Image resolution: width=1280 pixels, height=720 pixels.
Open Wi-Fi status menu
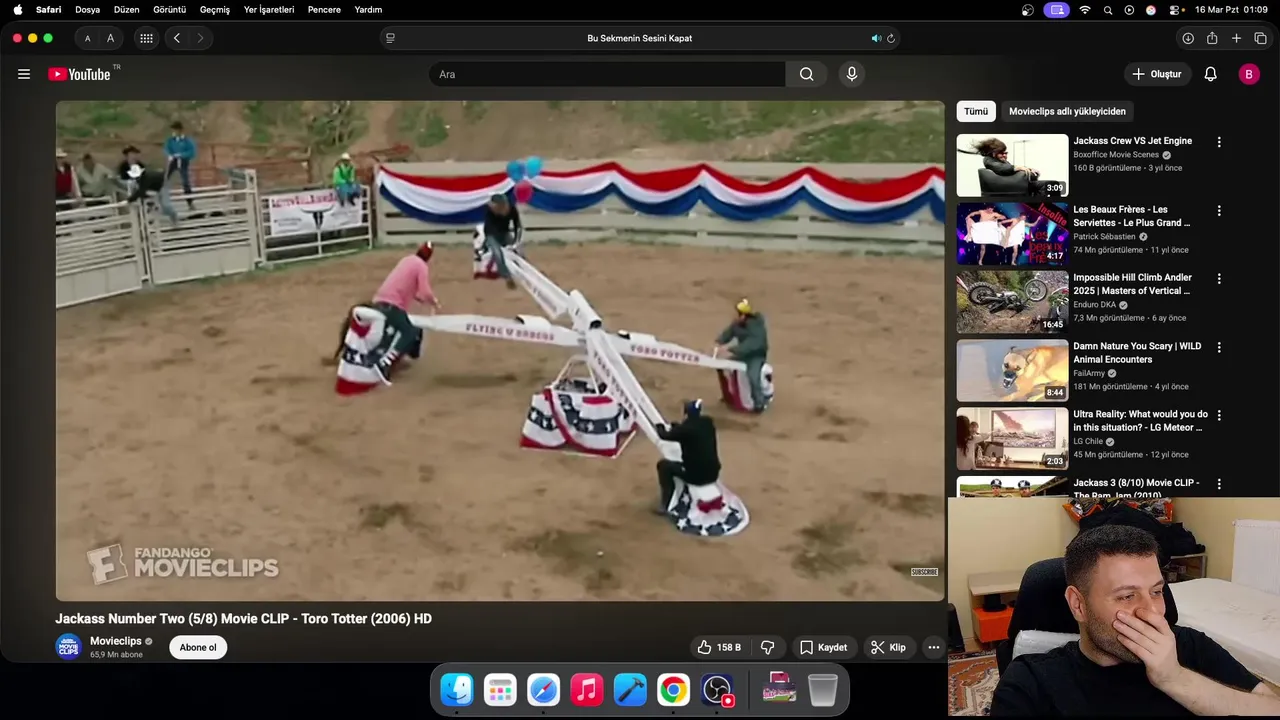1085,10
